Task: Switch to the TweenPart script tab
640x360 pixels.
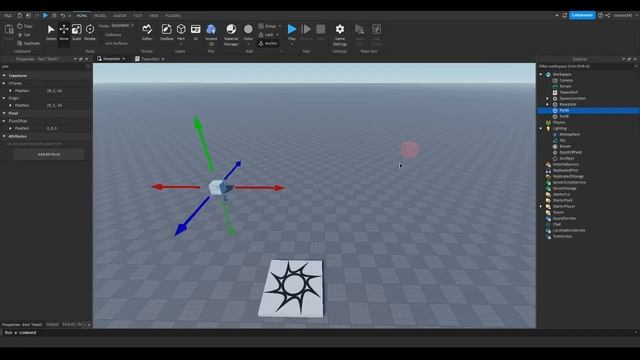Action: (x=150, y=59)
